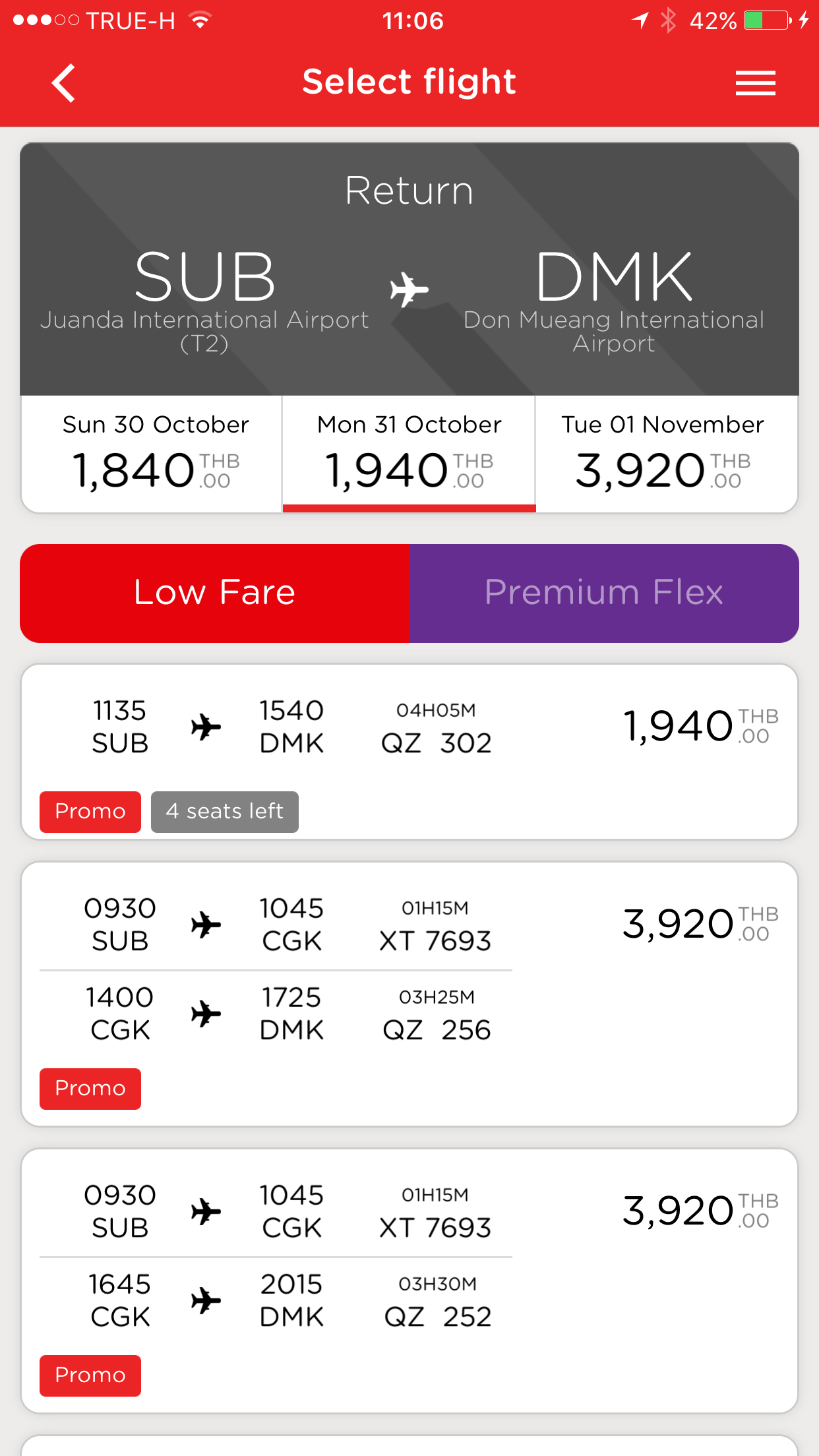Select the Tue 01 November date tab
This screenshot has width=819, height=1456.
pyautogui.click(x=663, y=454)
